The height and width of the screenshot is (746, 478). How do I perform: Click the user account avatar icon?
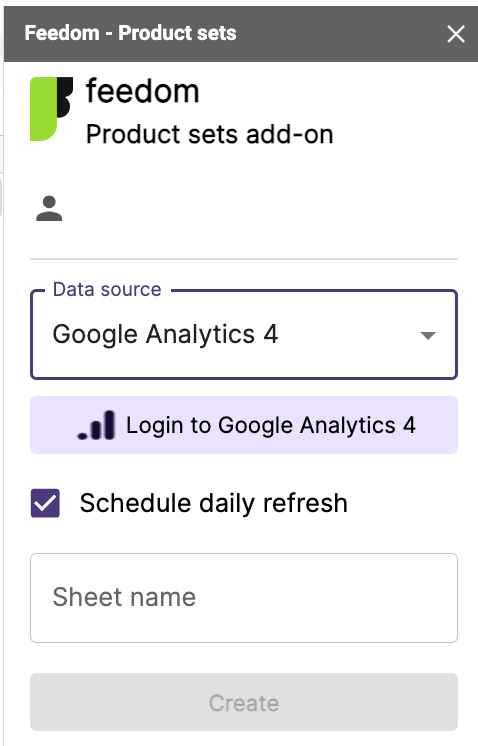(49, 208)
